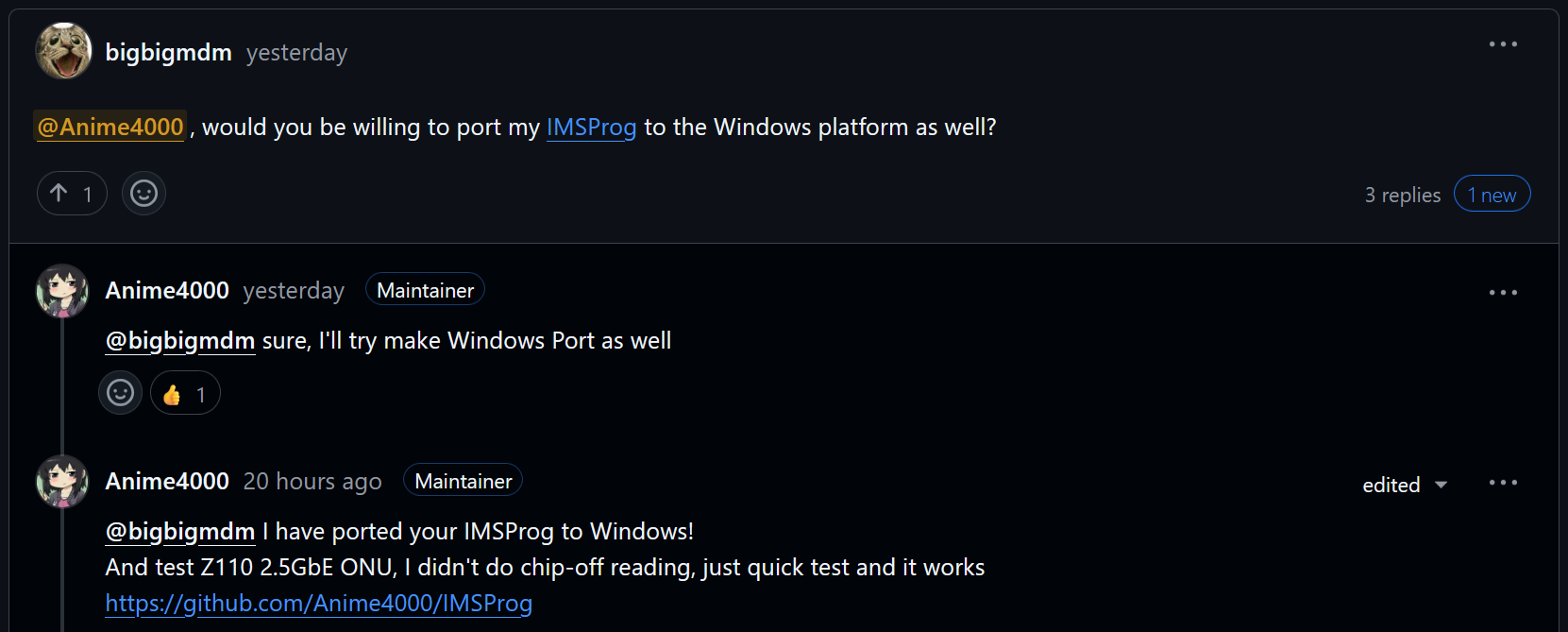Image resolution: width=1568 pixels, height=632 pixels.
Task: Open options menu on bigbigmdm's comment
Action: (x=1503, y=43)
